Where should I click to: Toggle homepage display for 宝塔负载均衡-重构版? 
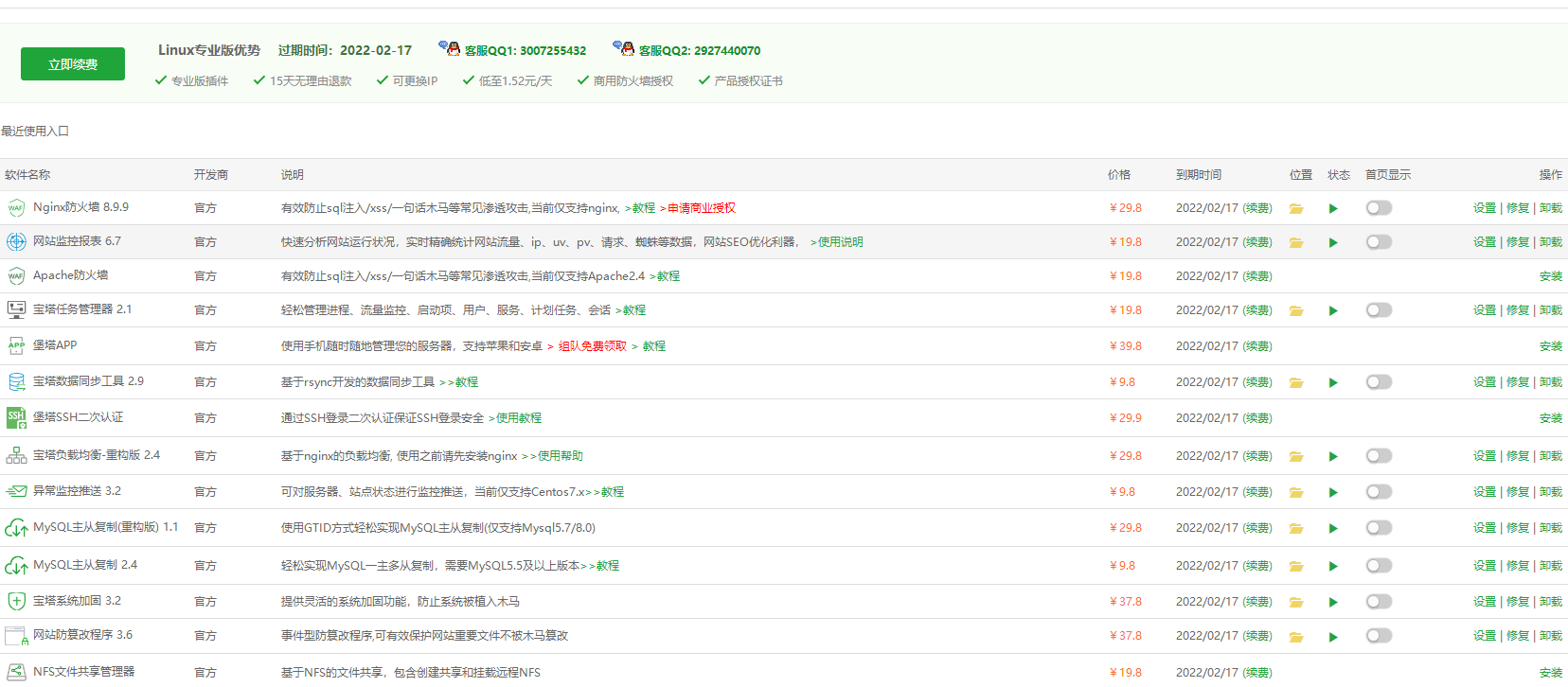click(1379, 456)
